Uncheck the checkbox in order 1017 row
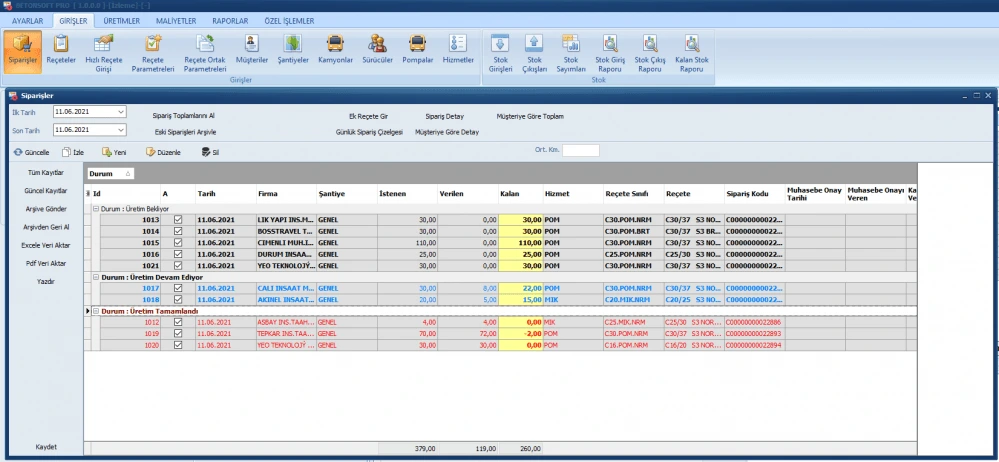Viewport: 999px width, 462px height. (178, 288)
